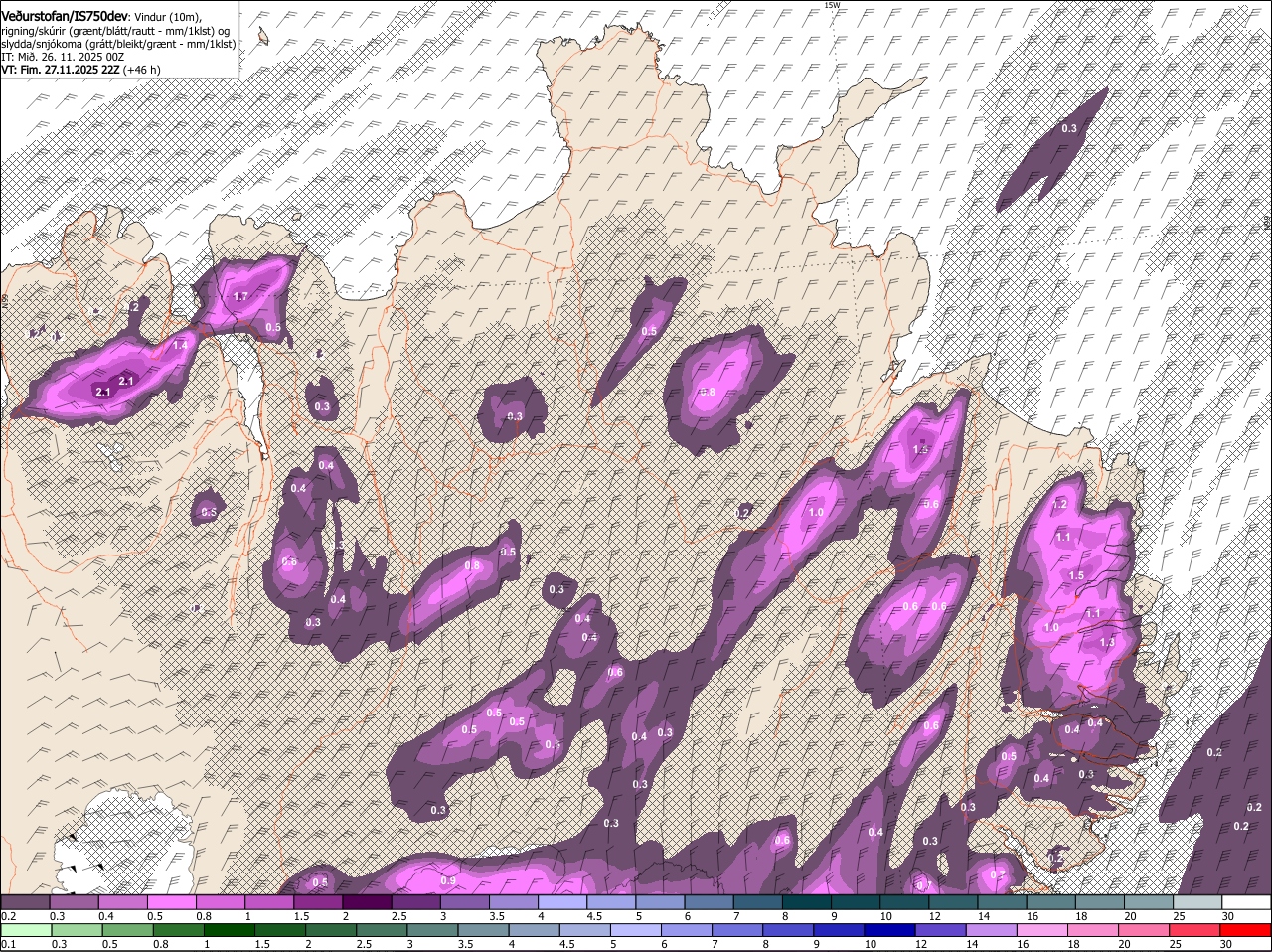The width and height of the screenshot is (1272, 952).
Task: Select the 14 swatch in upper legend row
Action: point(1002,902)
